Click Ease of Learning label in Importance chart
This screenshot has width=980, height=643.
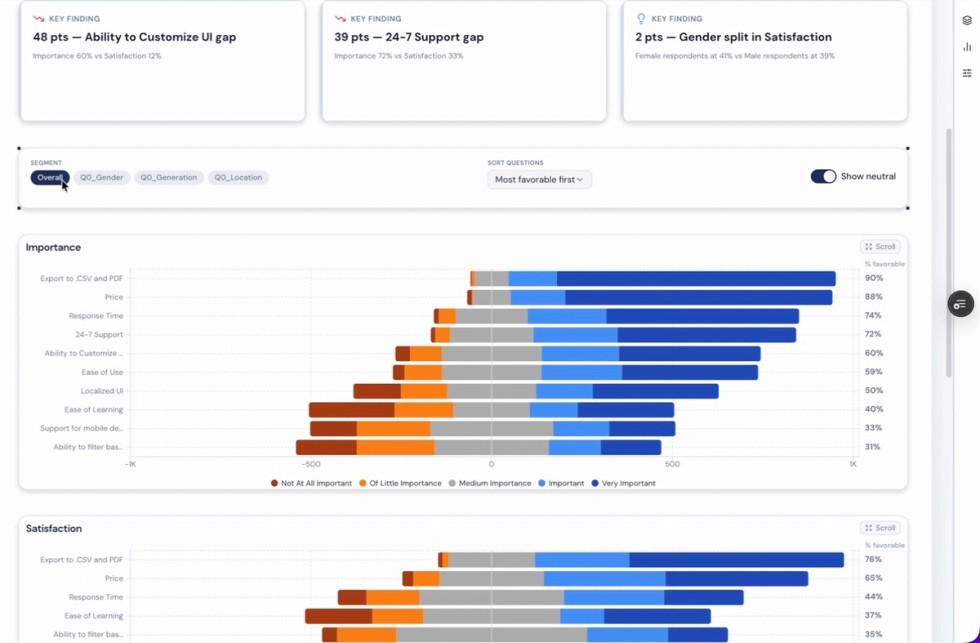94,410
